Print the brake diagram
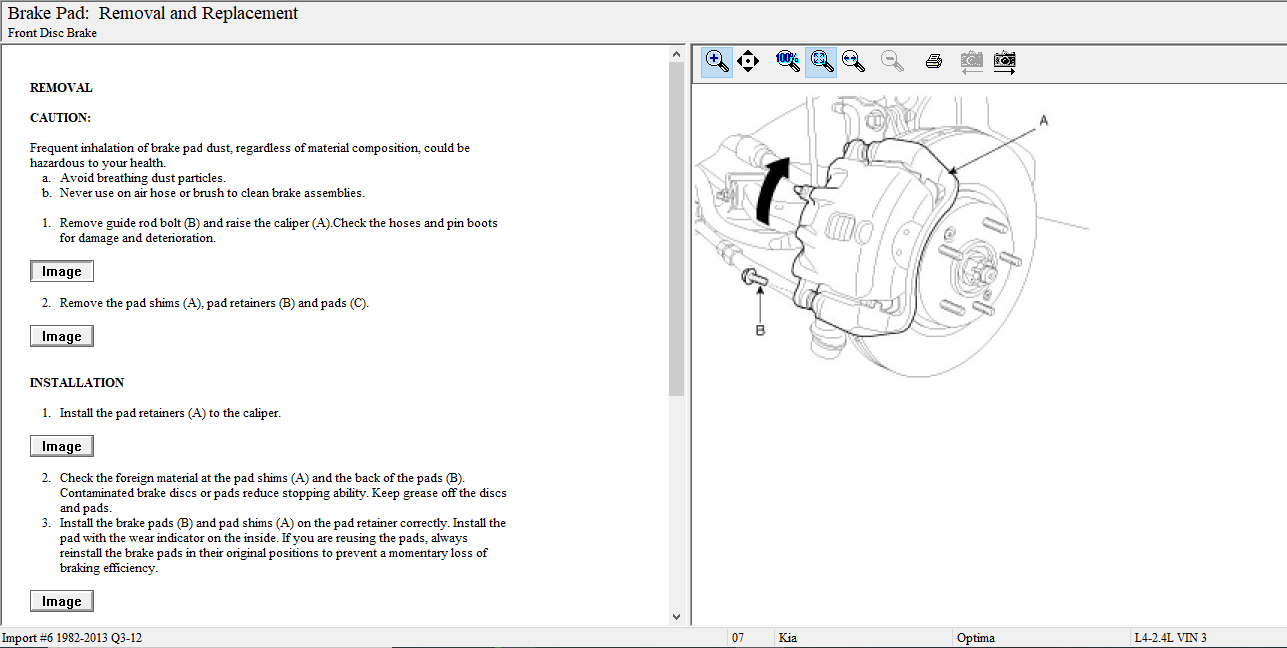The height and width of the screenshot is (648, 1287). tap(934, 62)
